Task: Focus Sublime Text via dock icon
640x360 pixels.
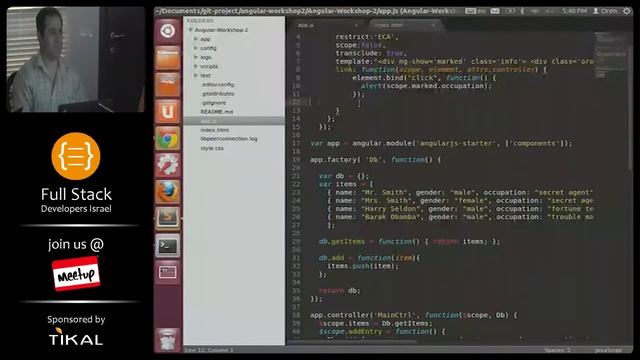Action: [167, 218]
